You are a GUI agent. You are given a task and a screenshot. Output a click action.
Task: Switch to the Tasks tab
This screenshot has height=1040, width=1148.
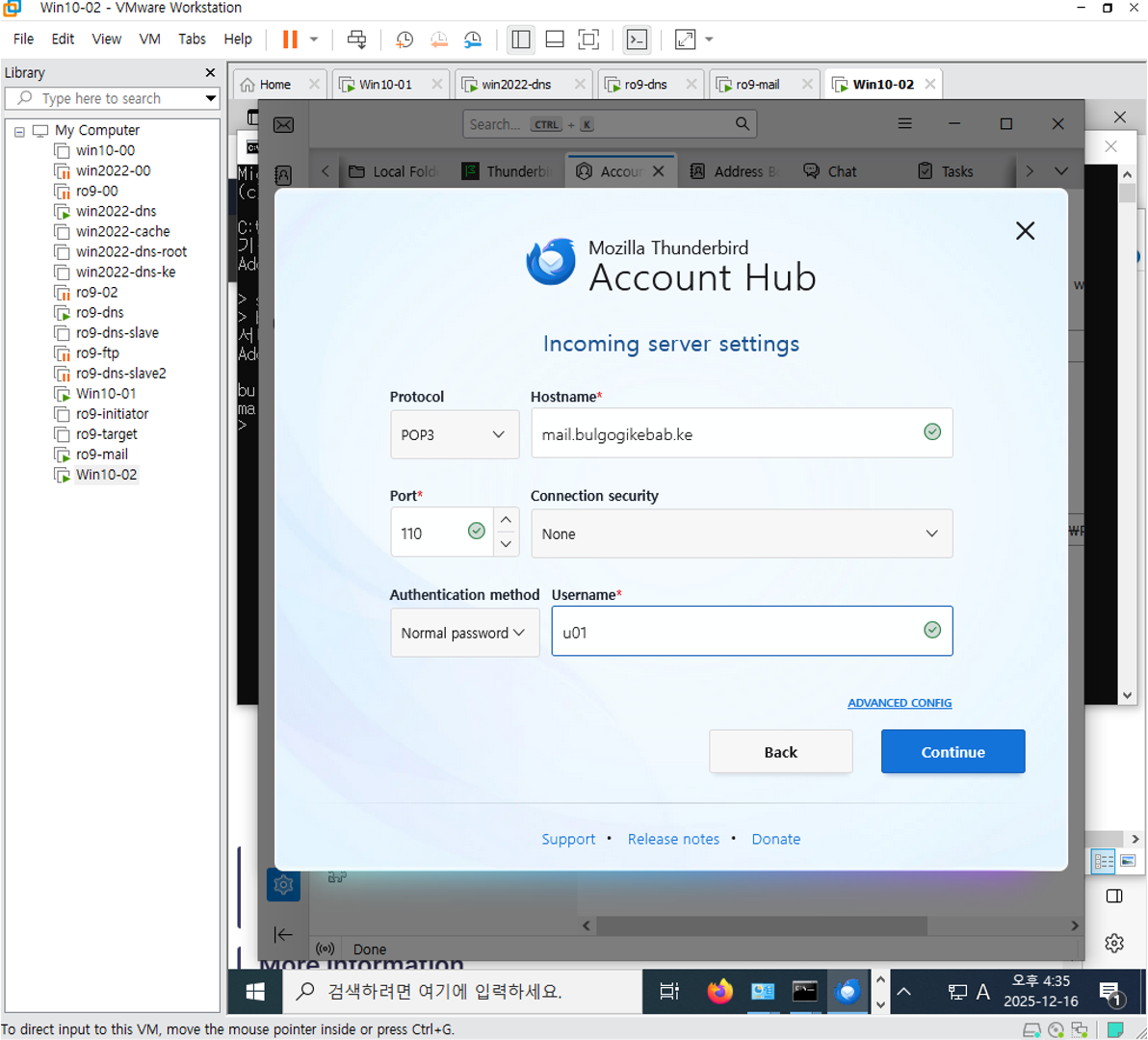(x=946, y=172)
